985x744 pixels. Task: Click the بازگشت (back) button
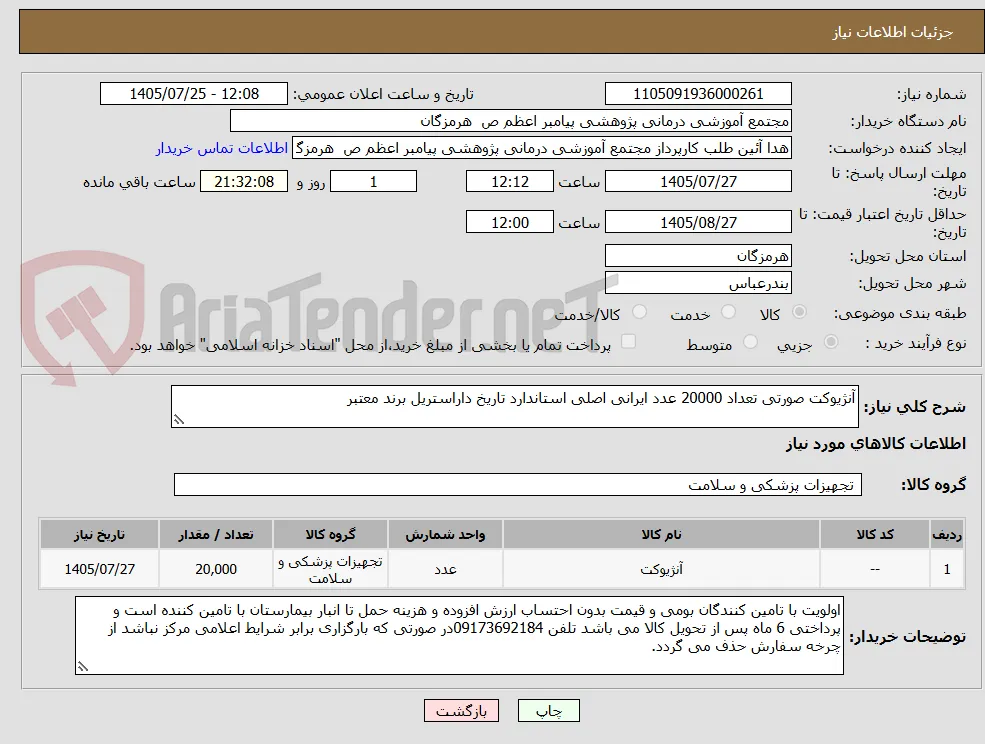click(x=461, y=711)
